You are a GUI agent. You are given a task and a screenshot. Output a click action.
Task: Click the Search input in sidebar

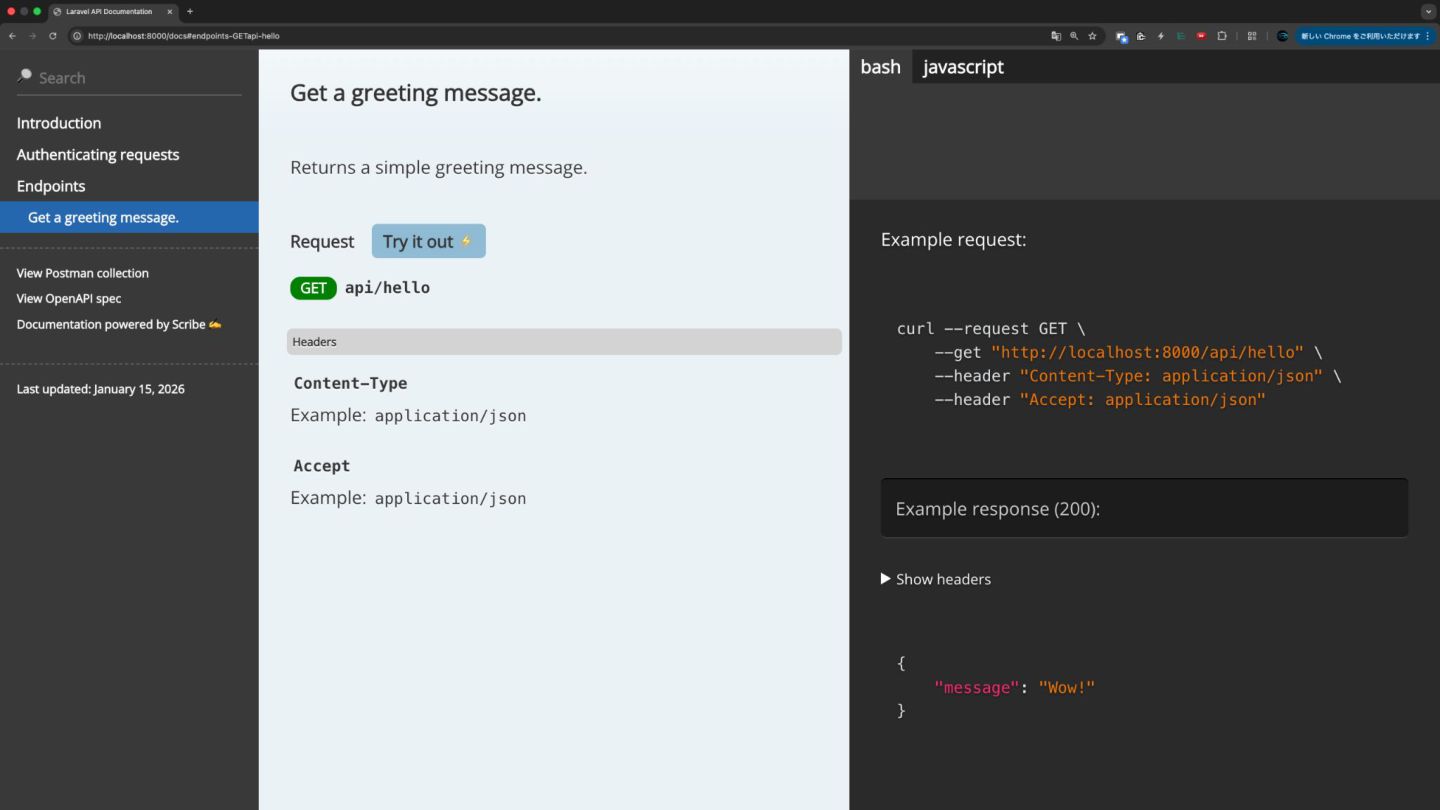coord(130,78)
